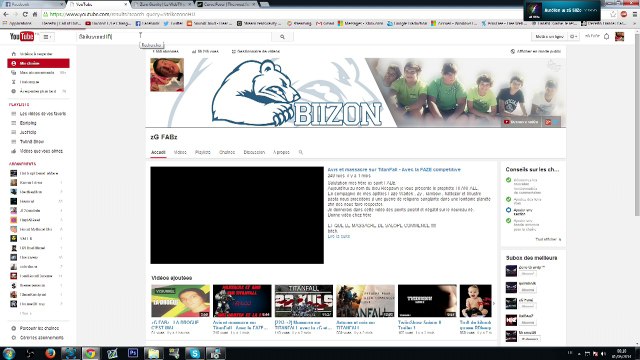Click the Twitter icon on banner

point(556,122)
